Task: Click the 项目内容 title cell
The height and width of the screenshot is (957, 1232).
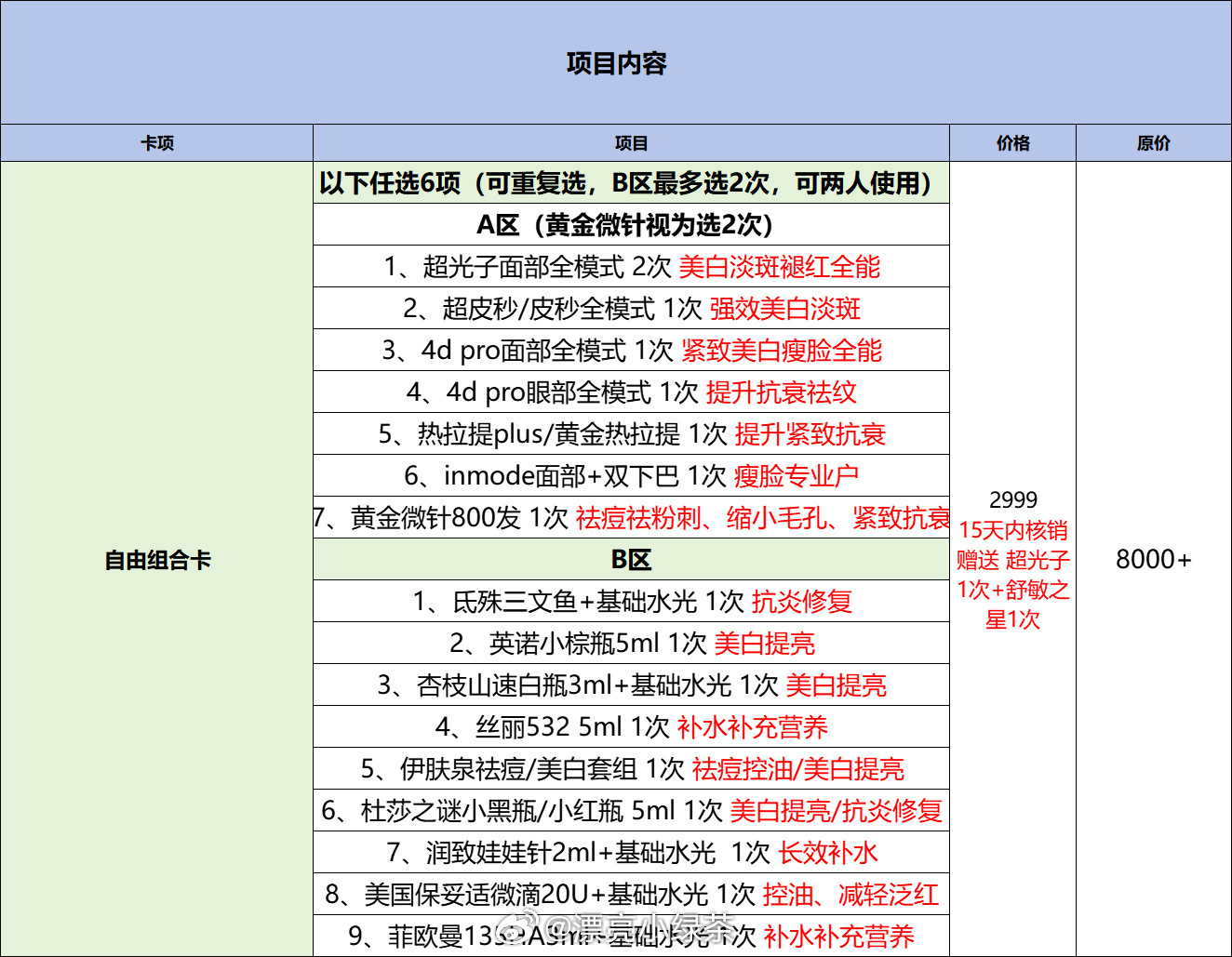Action: [616, 62]
